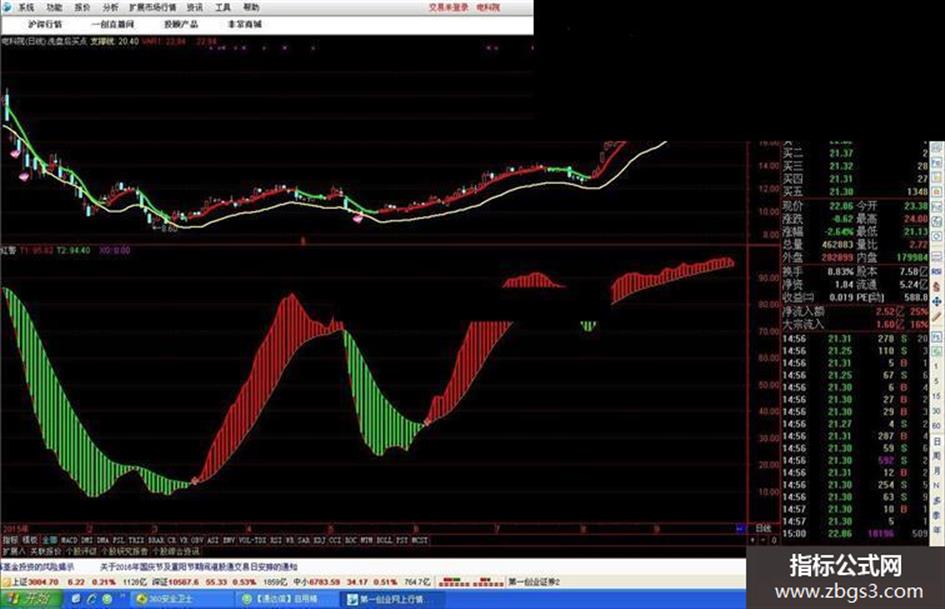Image resolution: width=945 pixels, height=609 pixels.
Task: Switch to monthly 月 period in sidebar
Action: click(937, 470)
